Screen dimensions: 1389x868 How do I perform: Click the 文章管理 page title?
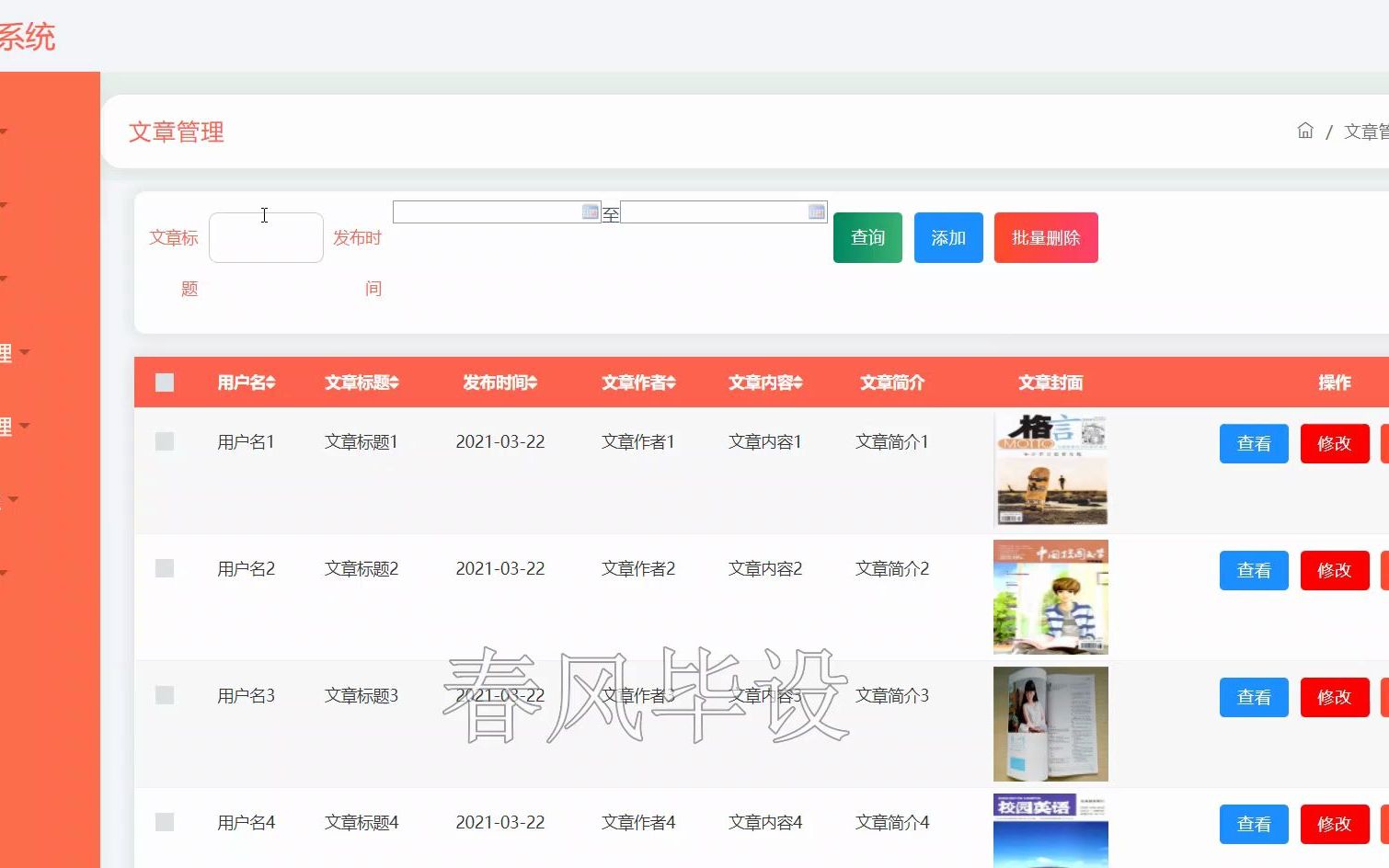coord(177,131)
